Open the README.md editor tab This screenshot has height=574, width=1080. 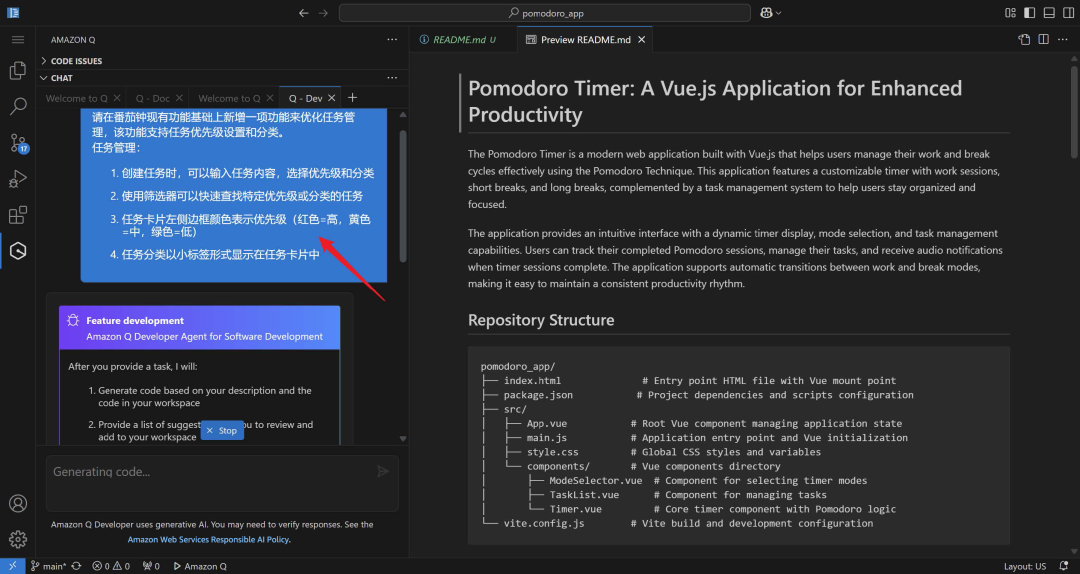pyautogui.click(x=459, y=40)
